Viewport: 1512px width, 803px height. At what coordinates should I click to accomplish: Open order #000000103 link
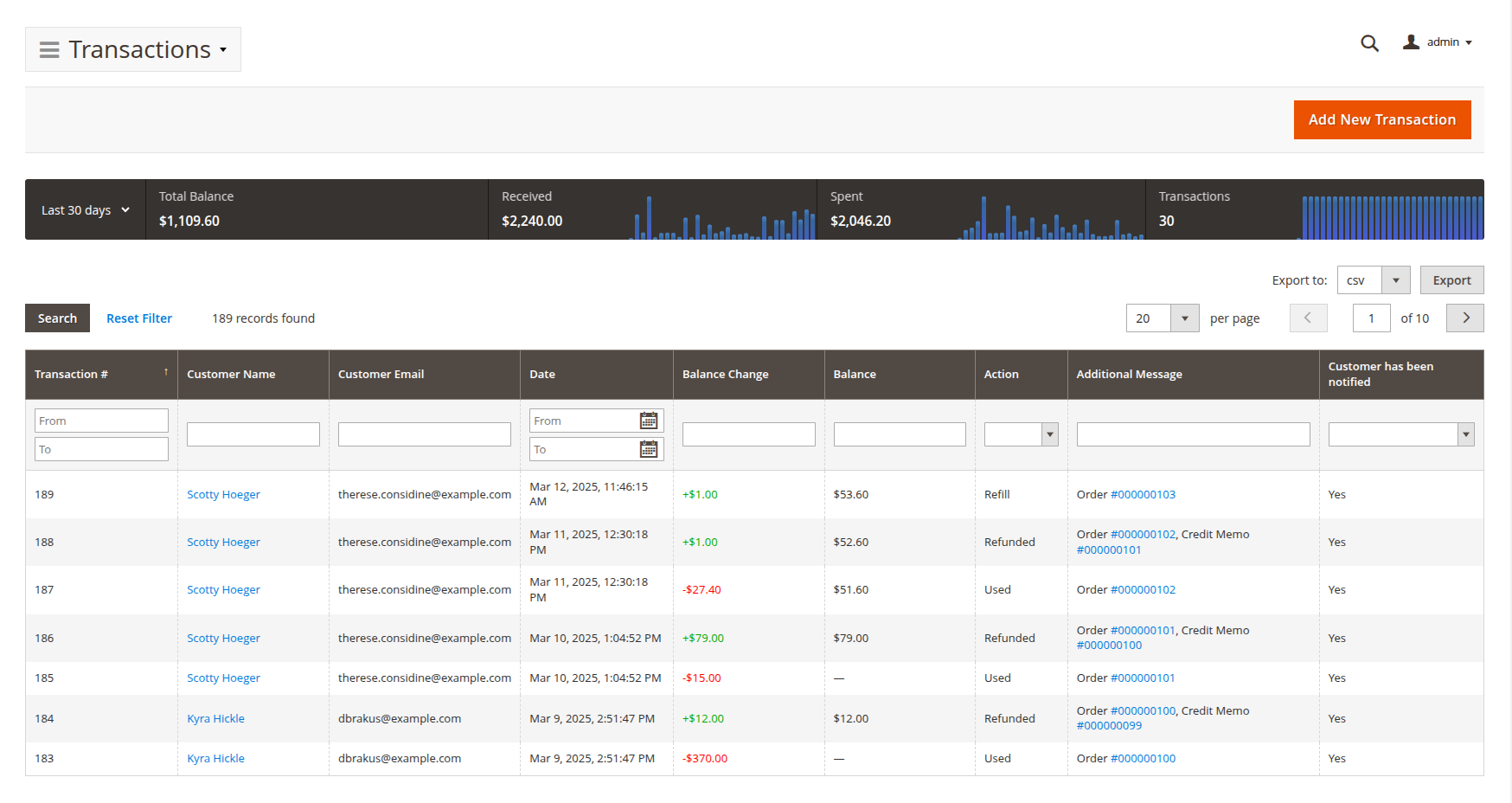pyautogui.click(x=1143, y=495)
